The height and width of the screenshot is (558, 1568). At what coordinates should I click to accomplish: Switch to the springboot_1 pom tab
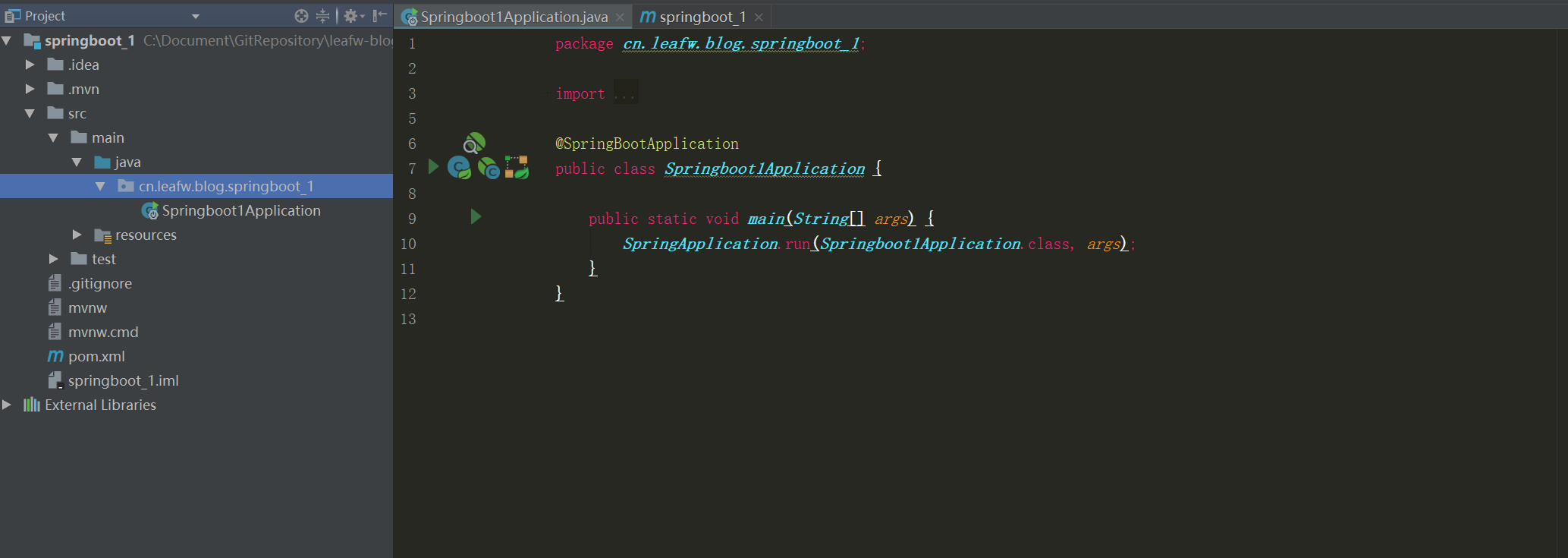point(702,17)
